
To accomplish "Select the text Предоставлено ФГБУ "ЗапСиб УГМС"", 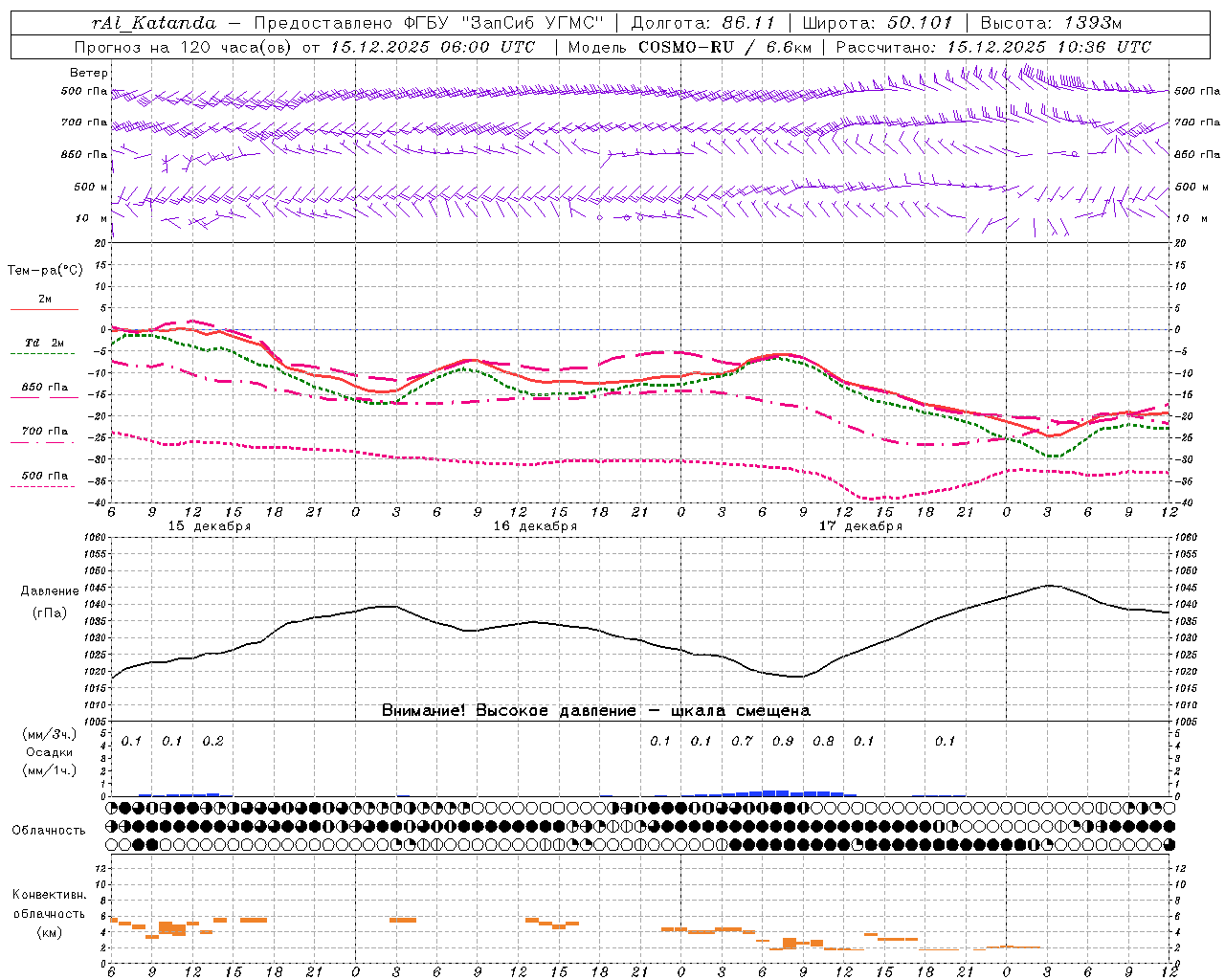I will (429, 23).
